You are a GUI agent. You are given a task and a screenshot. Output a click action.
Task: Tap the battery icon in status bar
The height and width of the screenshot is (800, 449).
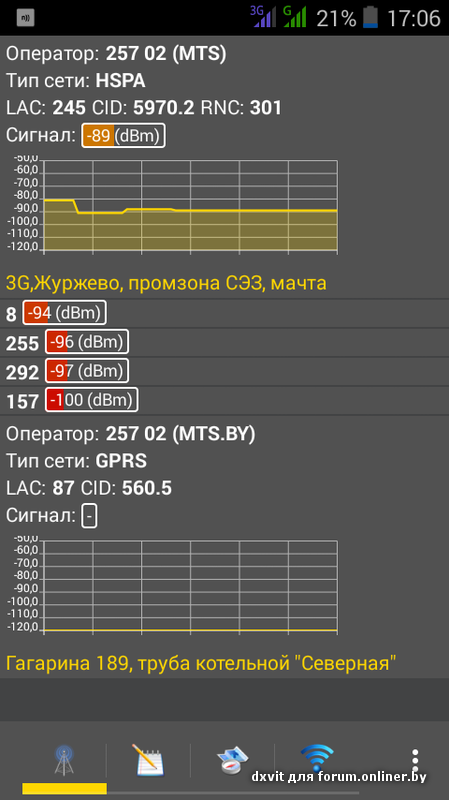tap(370, 17)
